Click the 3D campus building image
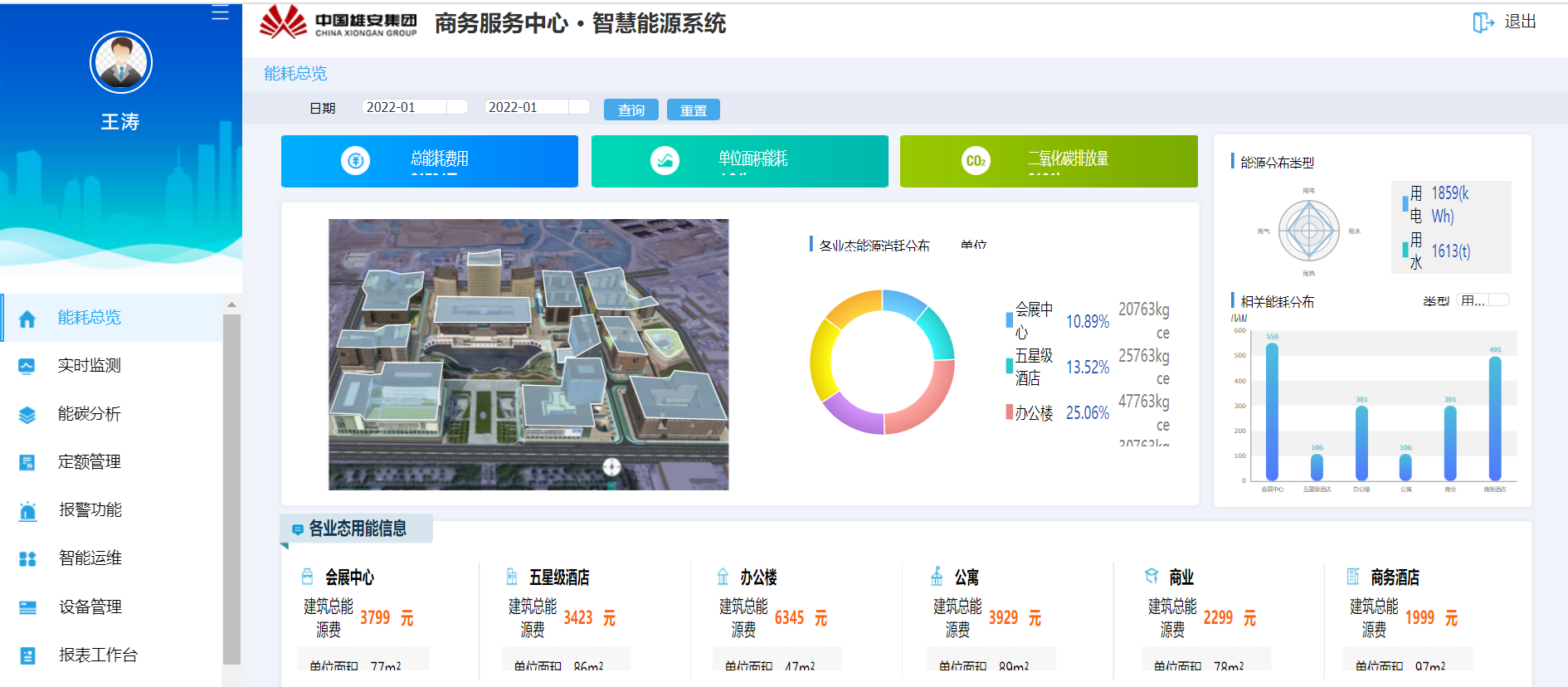The height and width of the screenshot is (687, 1568). 528,354
